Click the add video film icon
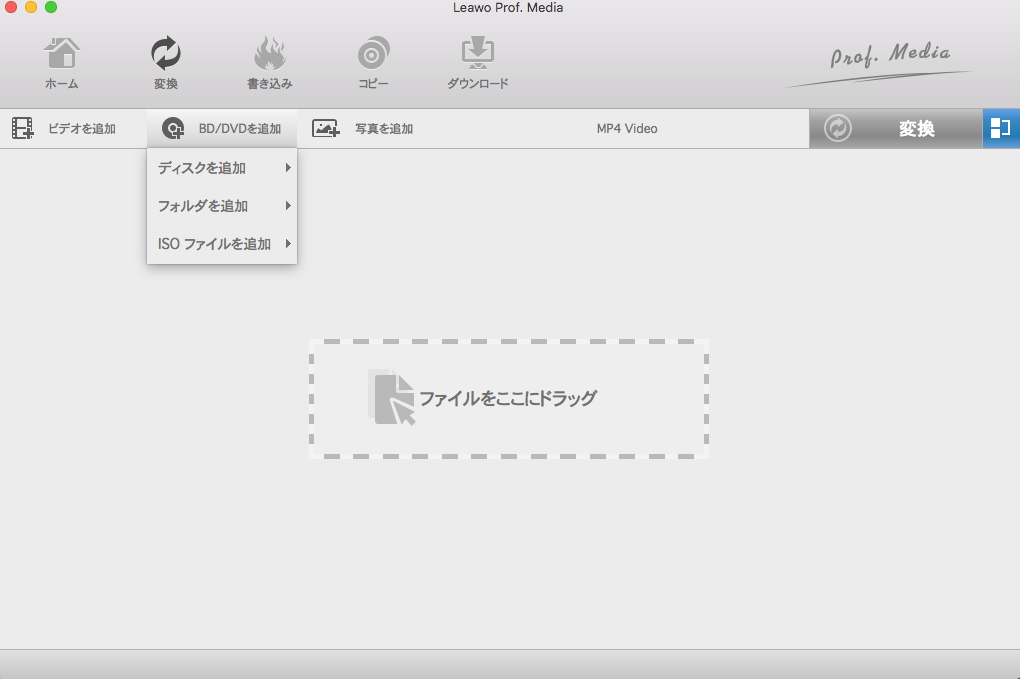 23,129
